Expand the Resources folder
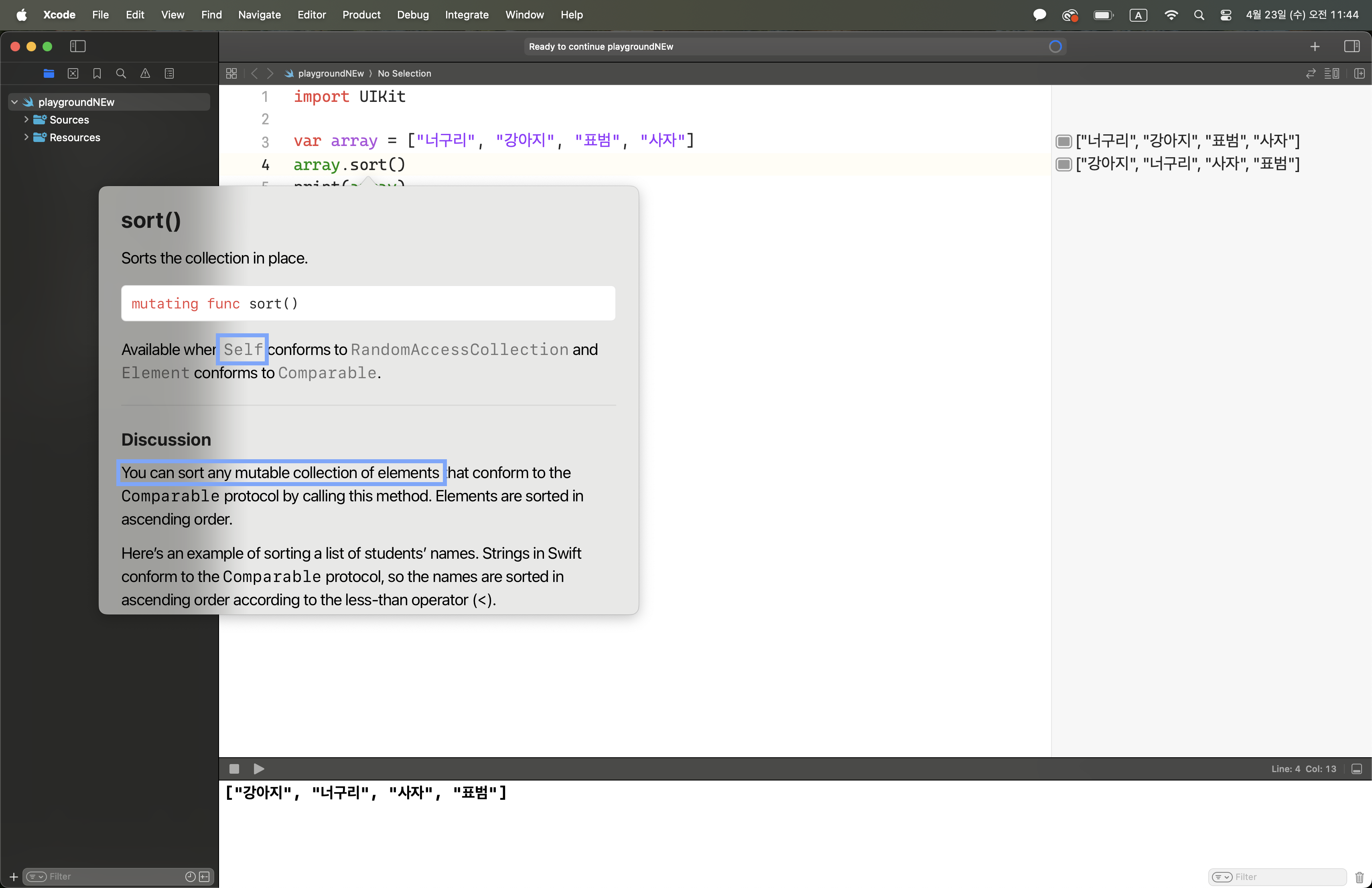Screen dimensions: 1372x888 [26, 137]
